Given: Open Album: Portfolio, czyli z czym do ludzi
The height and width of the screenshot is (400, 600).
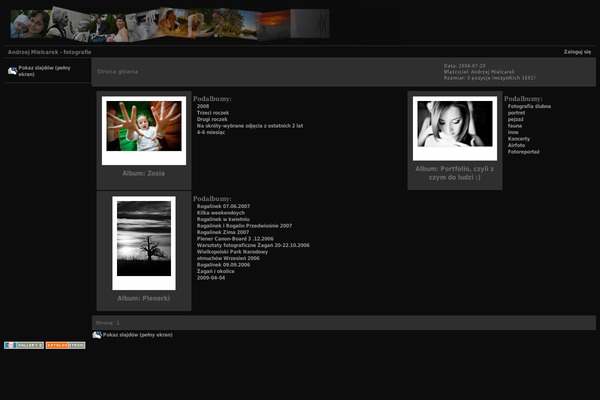Looking at the screenshot, I should pyautogui.click(x=455, y=173).
